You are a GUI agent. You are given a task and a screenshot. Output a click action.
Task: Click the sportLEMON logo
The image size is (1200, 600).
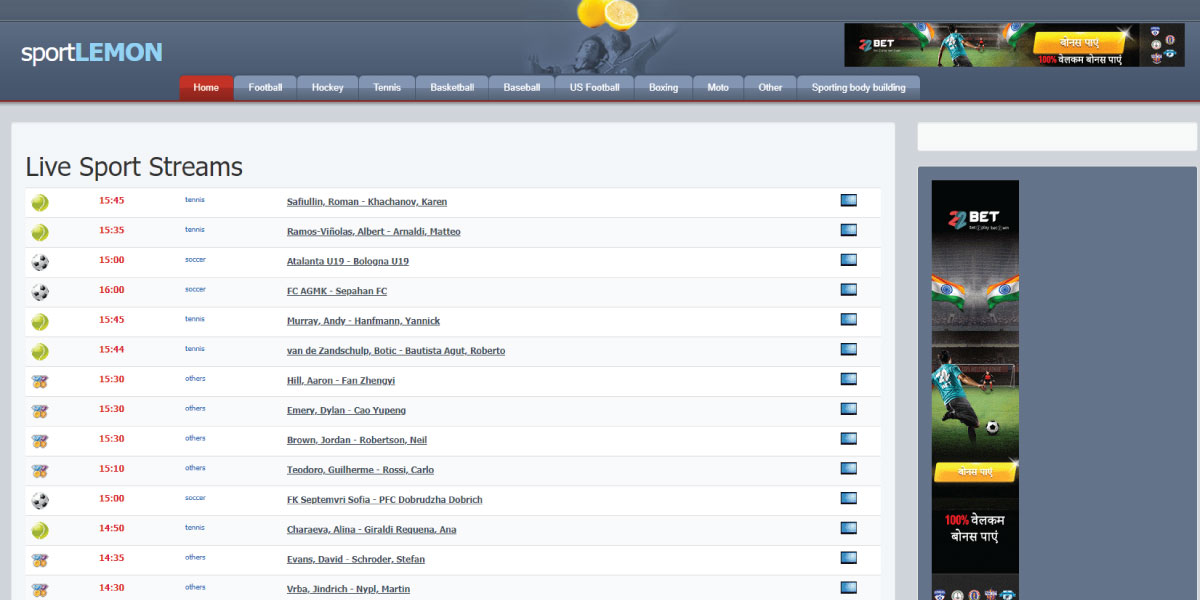pyautogui.click(x=92, y=53)
